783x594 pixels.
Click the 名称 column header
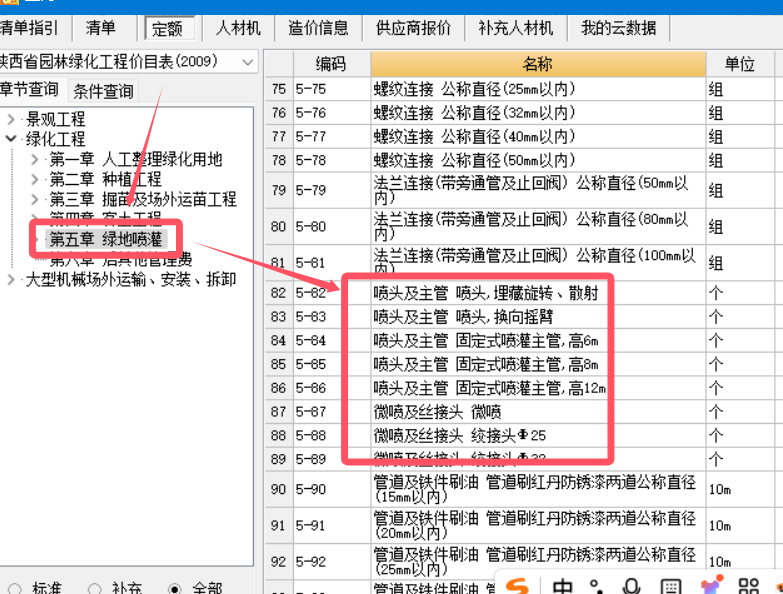pyautogui.click(x=538, y=64)
